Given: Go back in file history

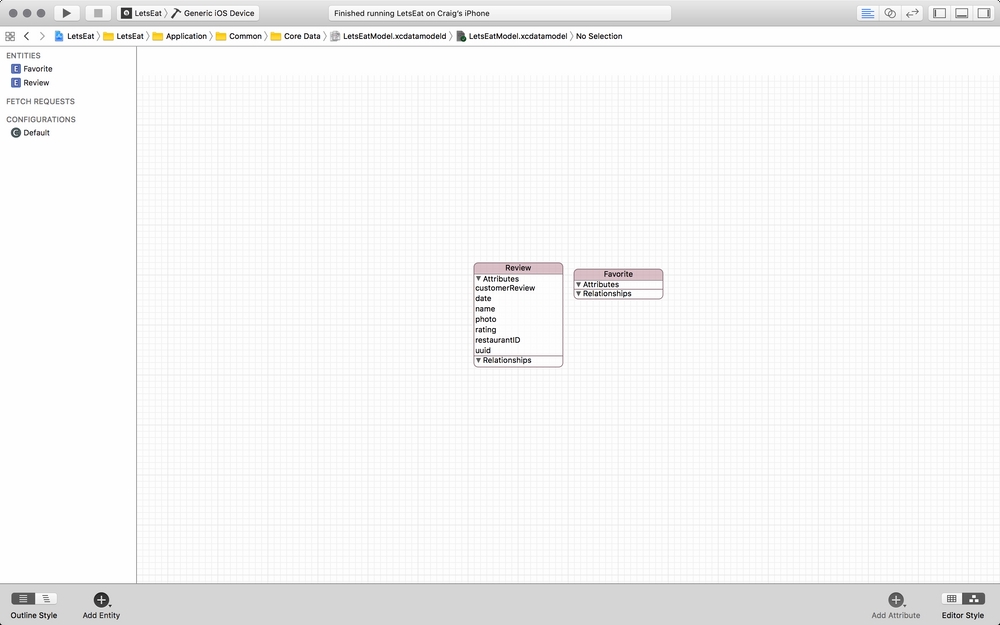Looking at the screenshot, I should [x=26, y=36].
